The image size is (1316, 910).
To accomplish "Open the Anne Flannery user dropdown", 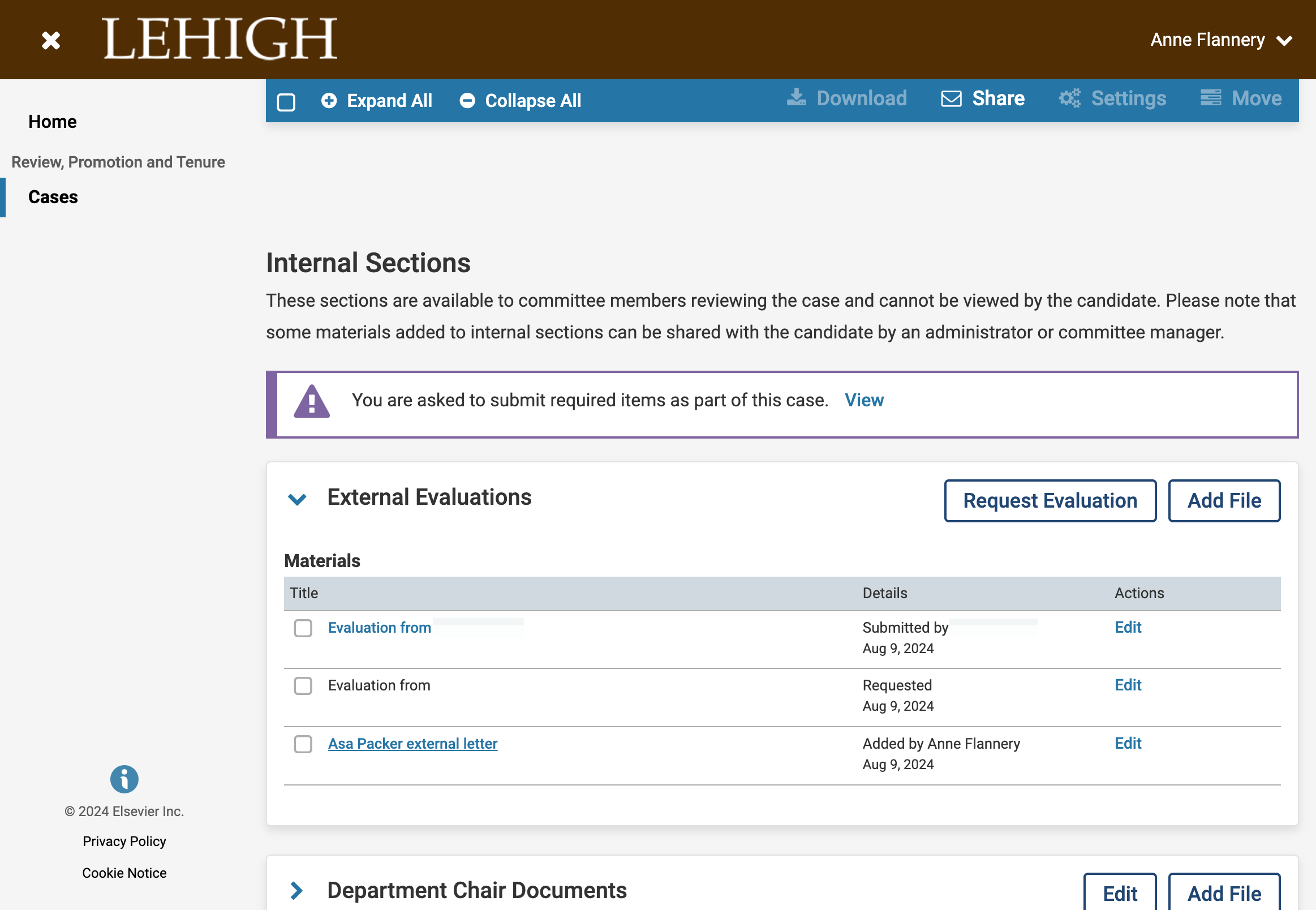I will point(1221,40).
